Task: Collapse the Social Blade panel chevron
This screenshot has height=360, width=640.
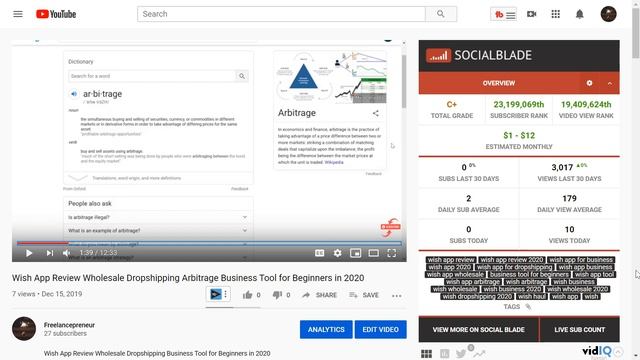Action: 609,83
